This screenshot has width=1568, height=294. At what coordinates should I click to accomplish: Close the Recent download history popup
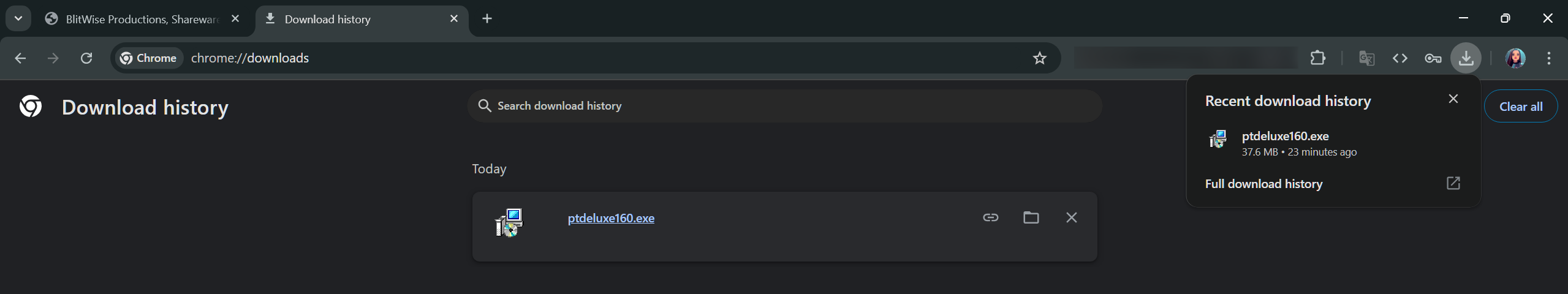[1453, 99]
